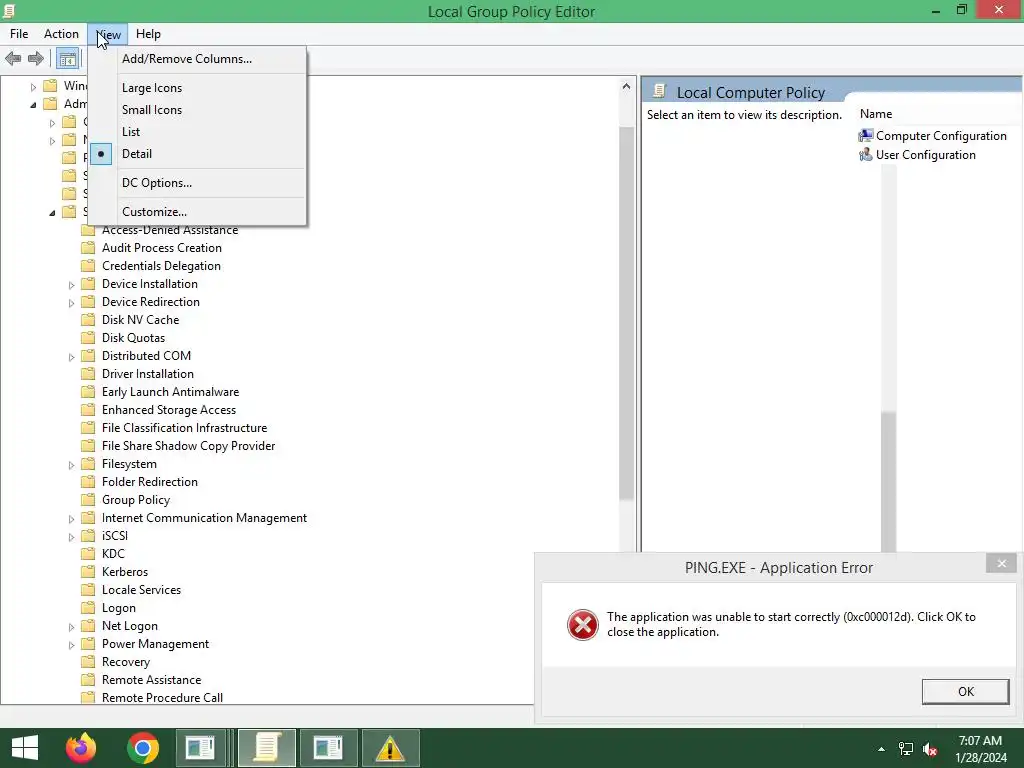Viewport: 1024px width, 768px height.
Task: Click the taskbar clock showing 7:07 AM
Action: pyautogui.click(x=980, y=749)
